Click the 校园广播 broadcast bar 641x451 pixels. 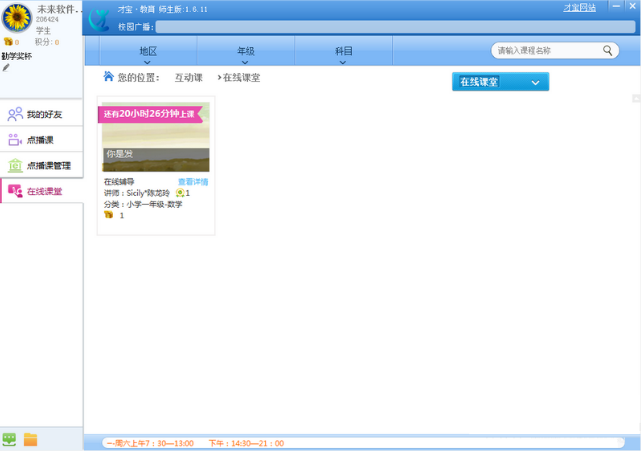(x=395, y=27)
